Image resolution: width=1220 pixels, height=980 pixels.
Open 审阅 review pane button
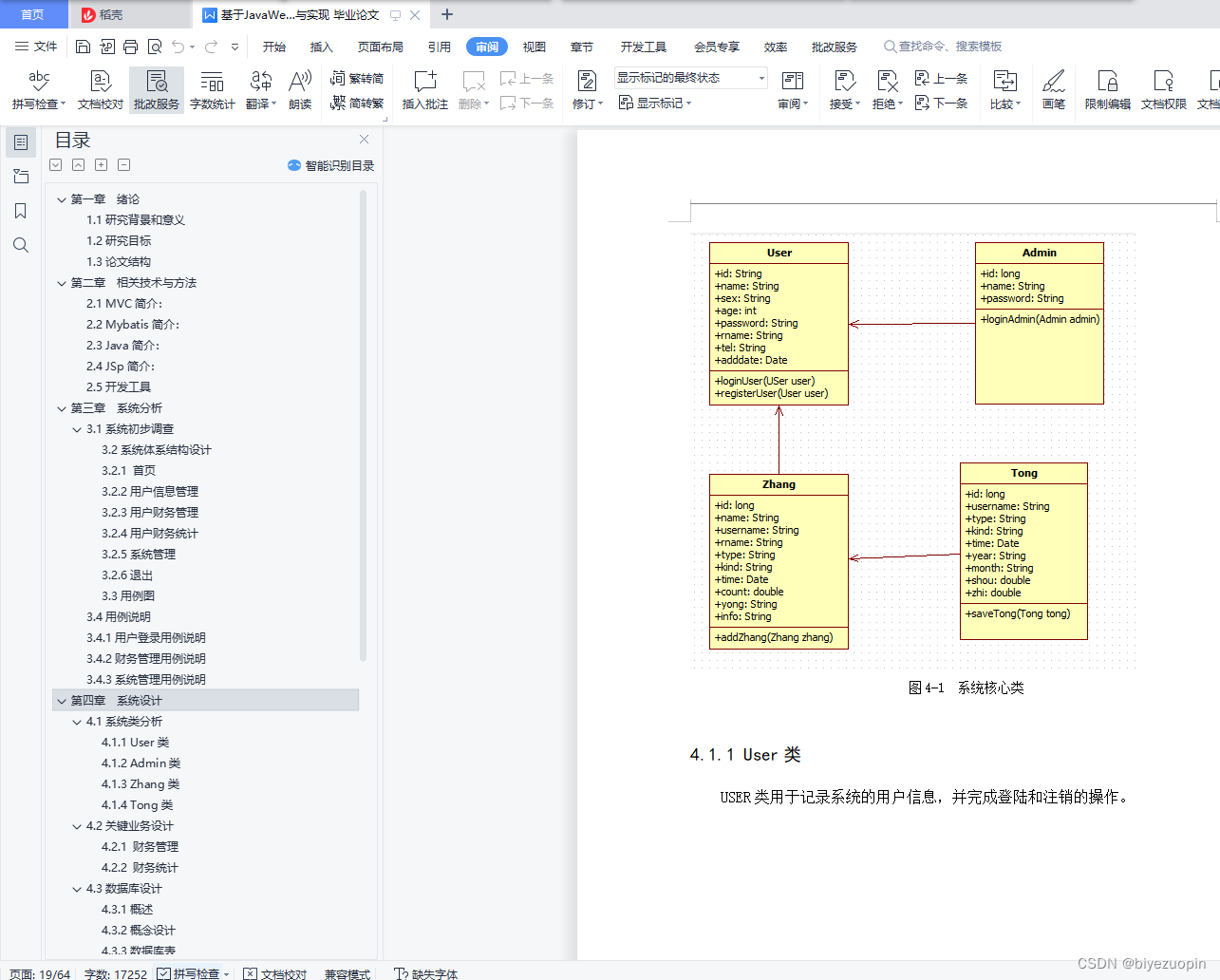(793, 89)
